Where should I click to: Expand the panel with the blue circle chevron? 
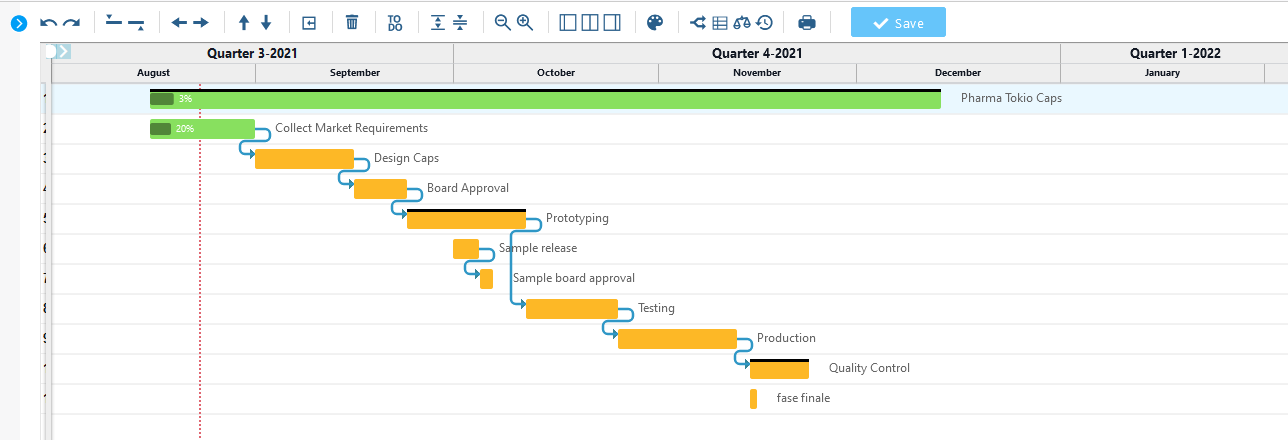(18, 22)
